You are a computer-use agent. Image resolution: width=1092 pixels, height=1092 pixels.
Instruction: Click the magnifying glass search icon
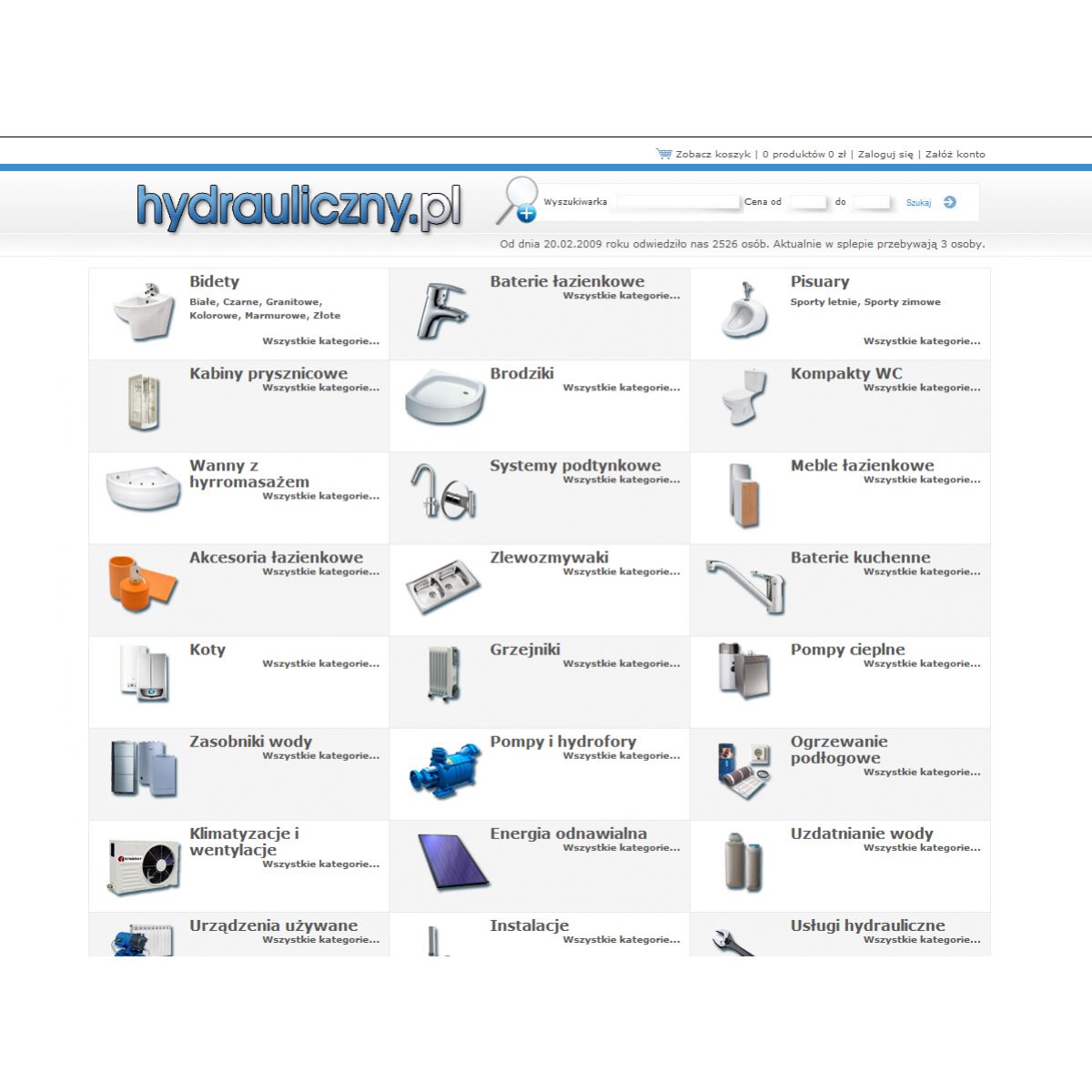(x=517, y=200)
